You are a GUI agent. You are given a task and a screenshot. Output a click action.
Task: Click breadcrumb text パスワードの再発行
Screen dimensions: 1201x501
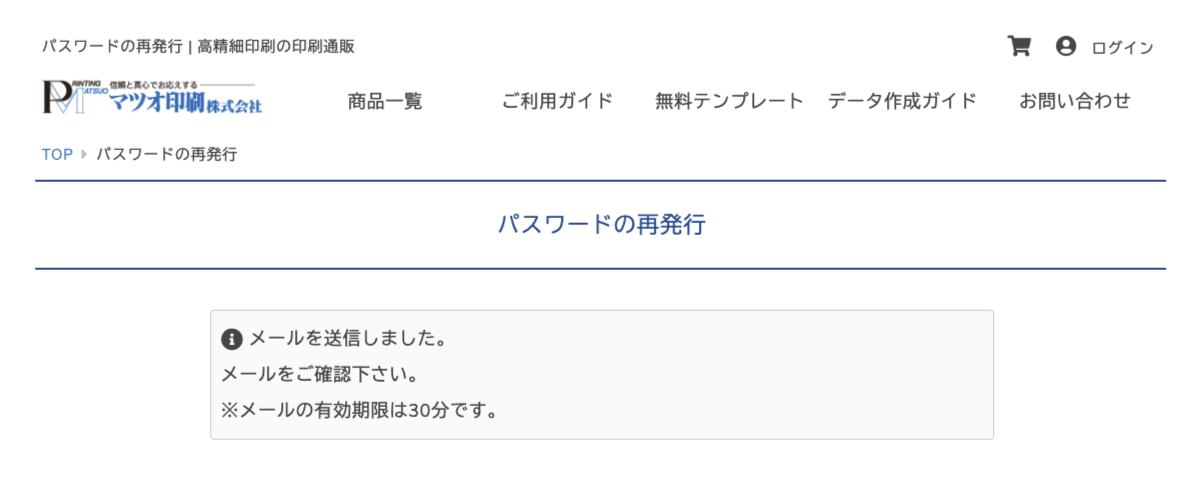click(x=167, y=155)
